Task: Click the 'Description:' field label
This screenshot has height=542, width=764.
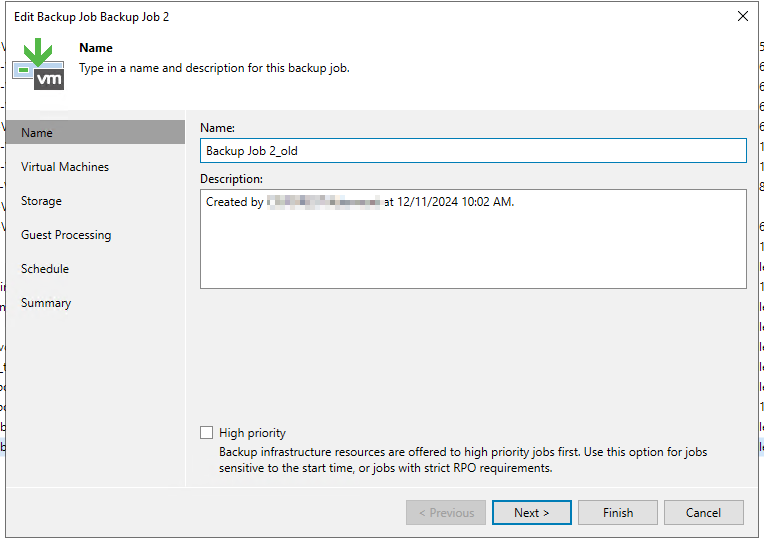Action: click(x=231, y=179)
